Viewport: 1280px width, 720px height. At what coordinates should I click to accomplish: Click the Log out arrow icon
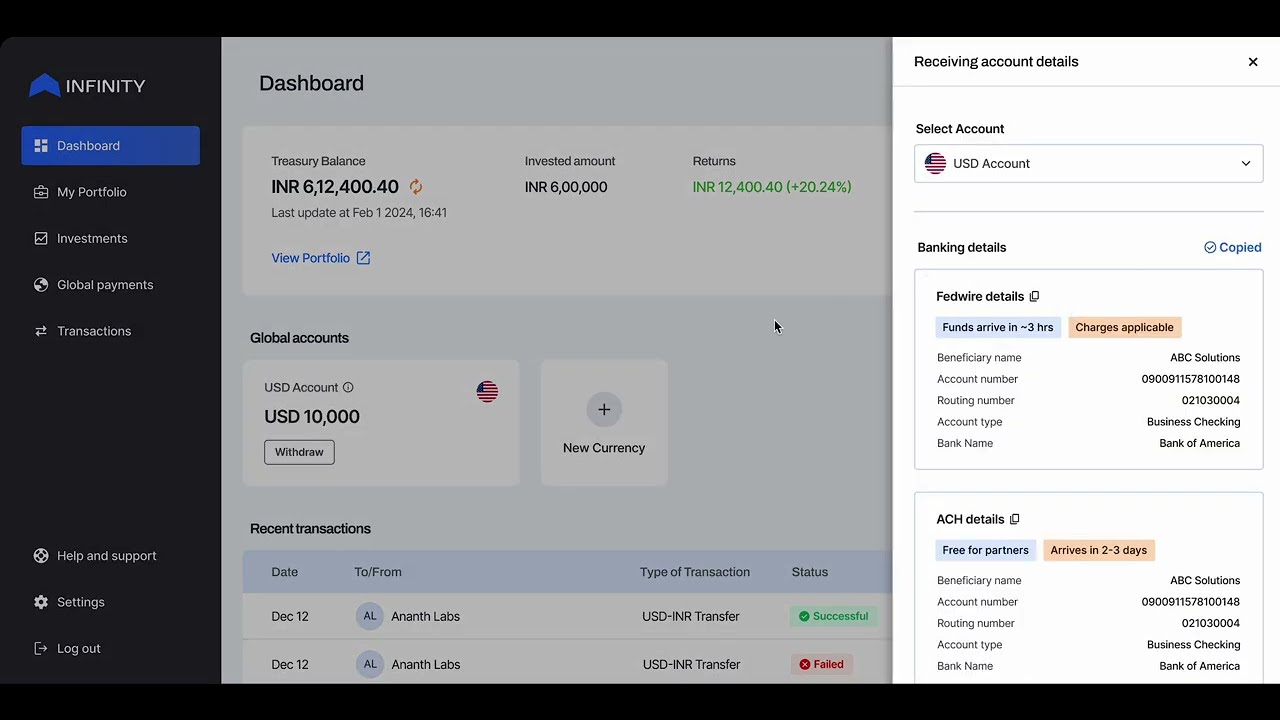(x=41, y=648)
